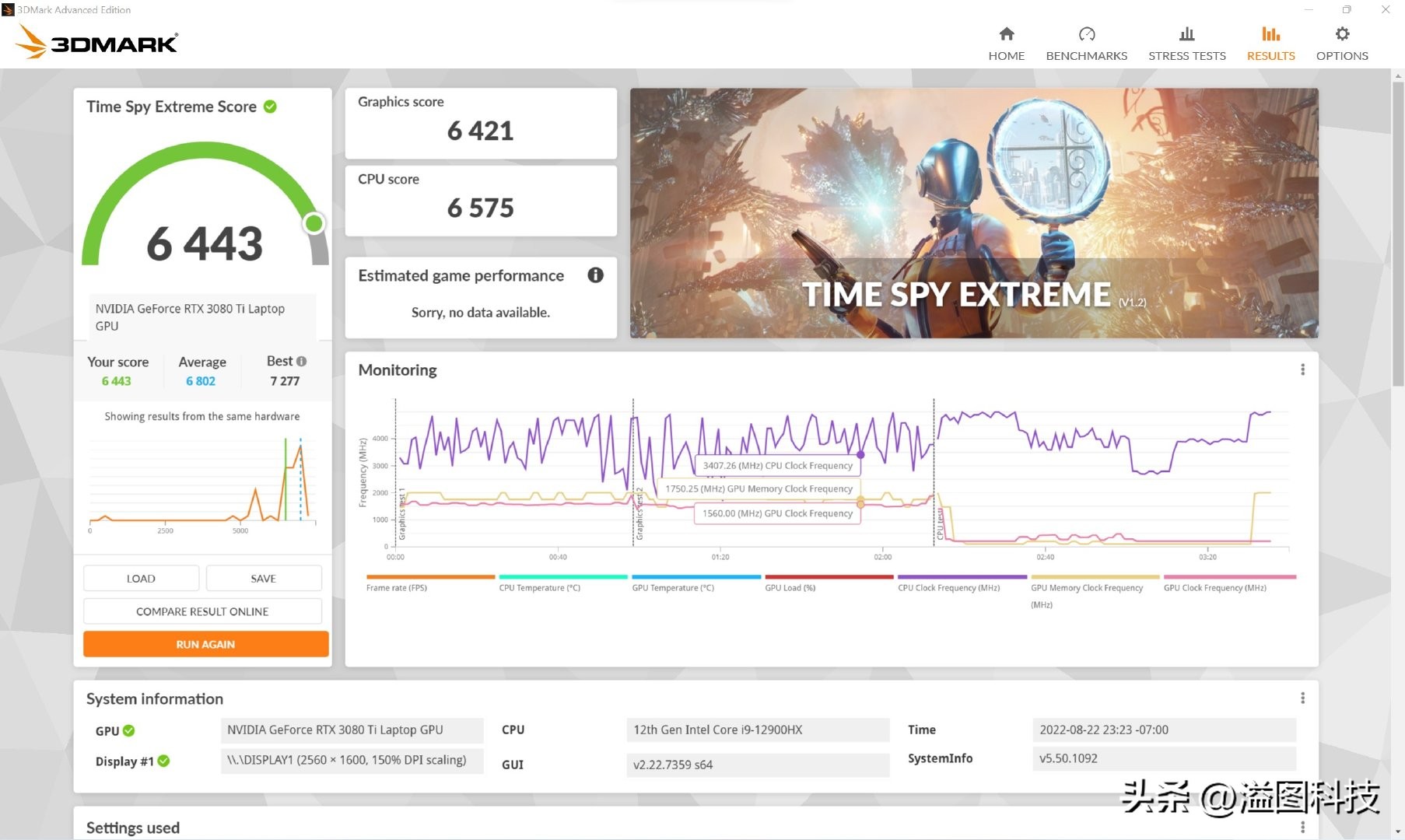Click the info icon beside Estimated game performance
Screen dimensions: 1405x840
click(595, 275)
